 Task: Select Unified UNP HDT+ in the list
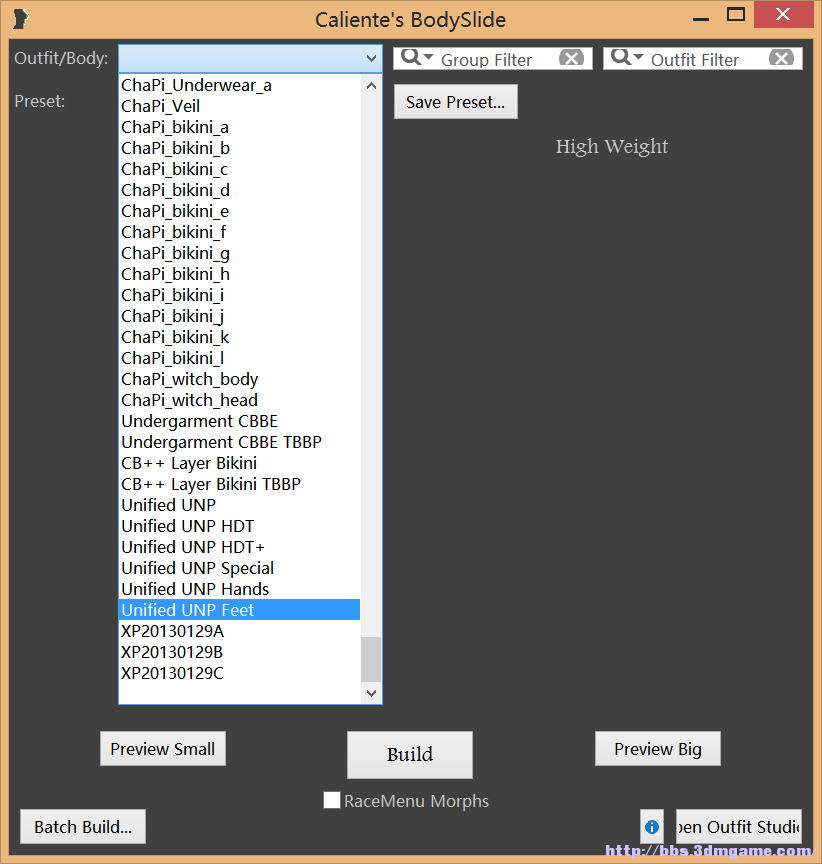[240, 547]
